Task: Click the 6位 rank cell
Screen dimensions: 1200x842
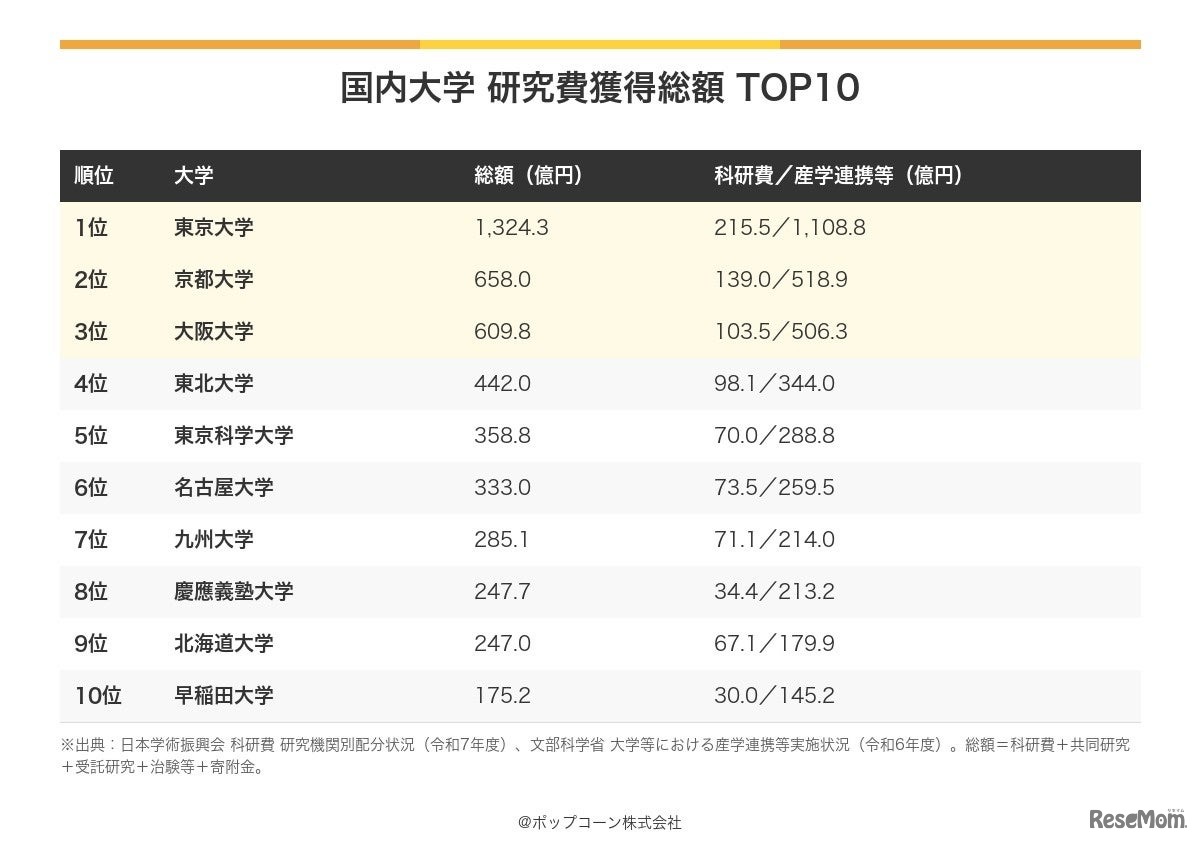Action: (x=91, y=488)
